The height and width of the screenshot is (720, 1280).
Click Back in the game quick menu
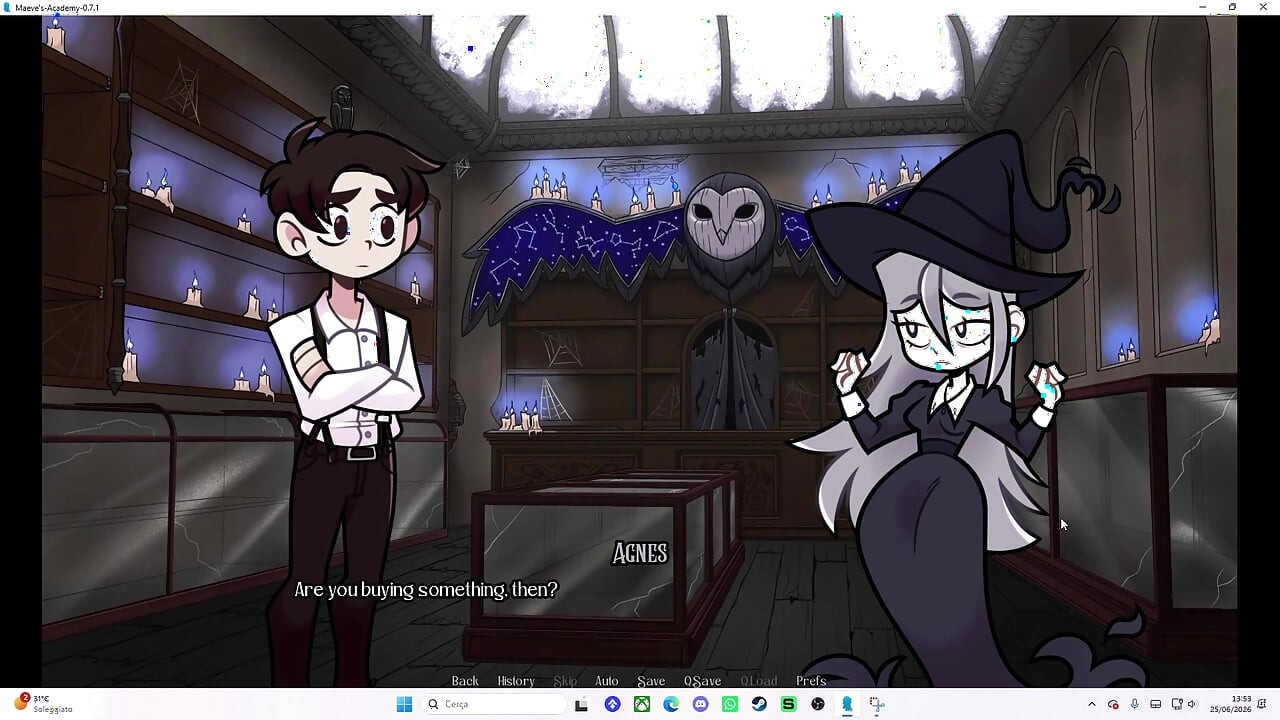coord(465,681)
